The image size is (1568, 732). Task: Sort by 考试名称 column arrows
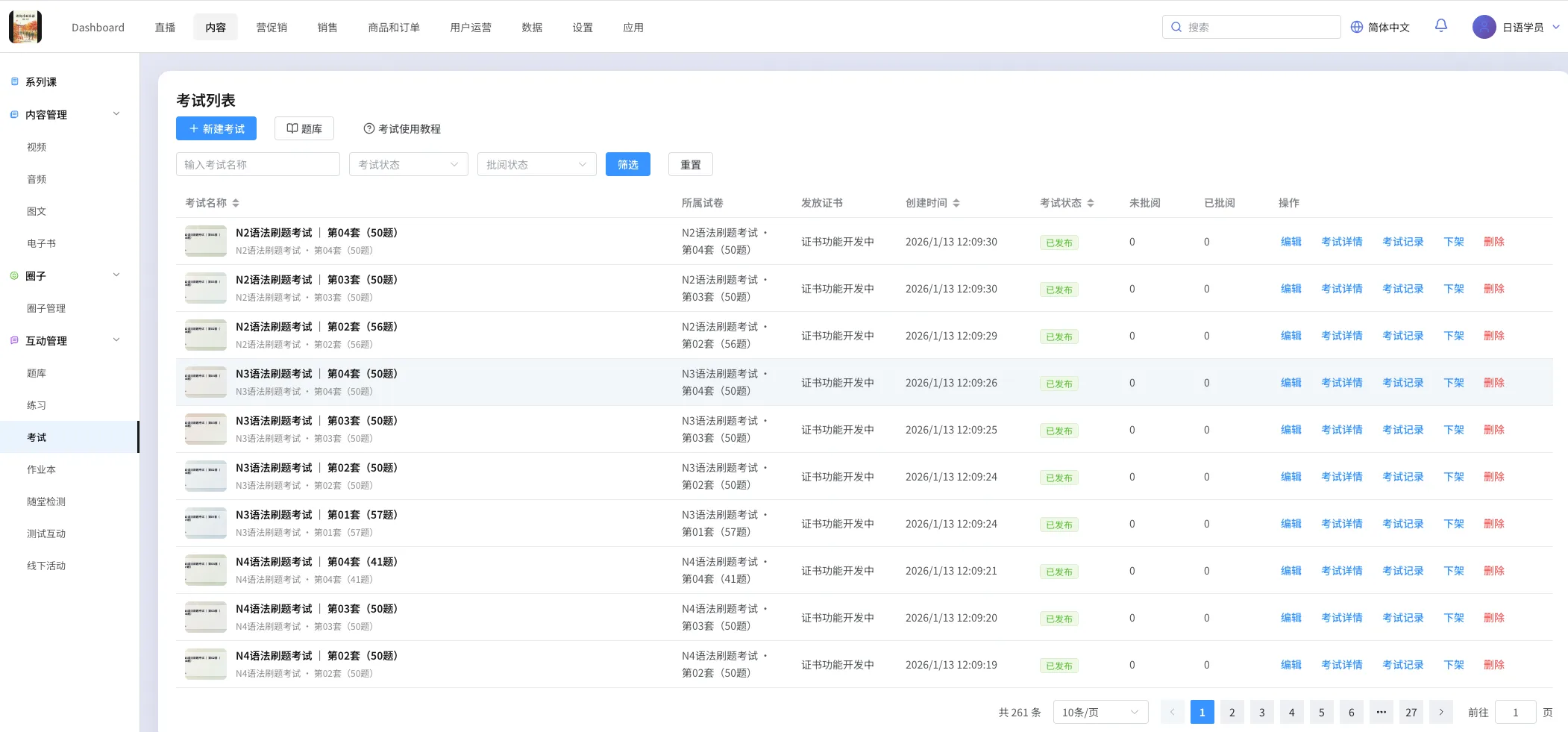(236, 203)
